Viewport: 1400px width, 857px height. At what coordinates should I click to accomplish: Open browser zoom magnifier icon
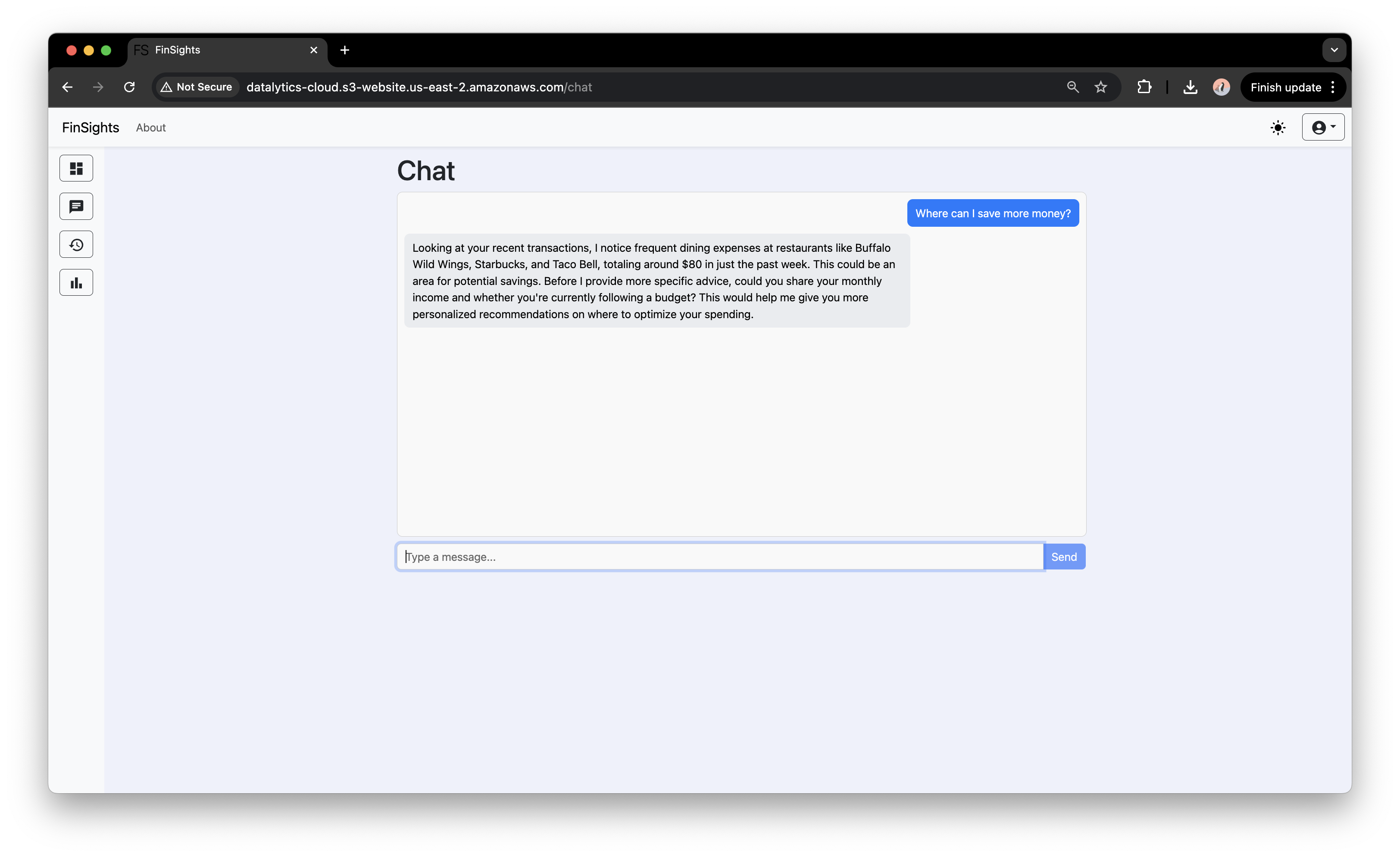pos(1072,87)
